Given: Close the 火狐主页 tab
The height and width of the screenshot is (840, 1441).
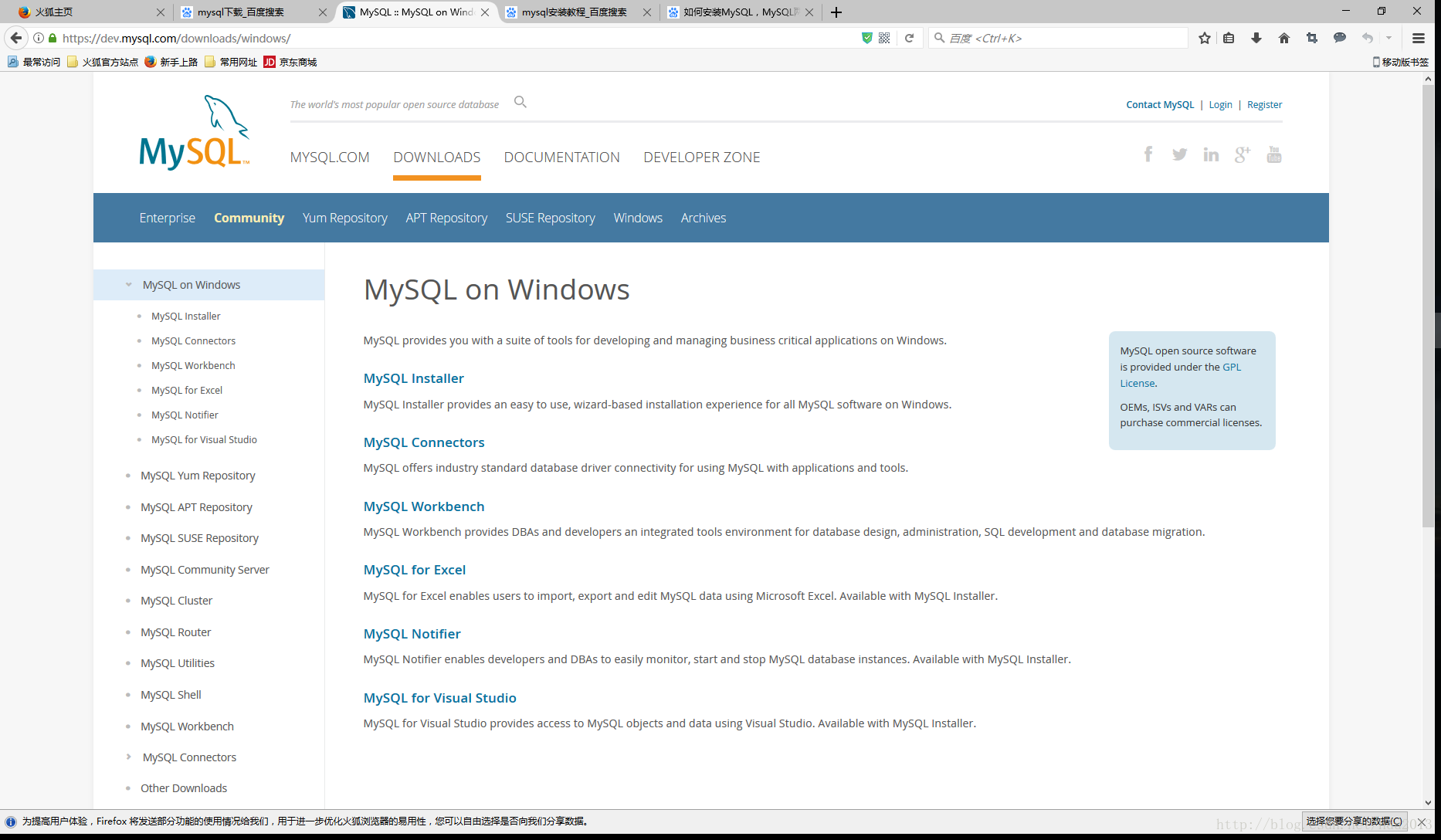Looking at the screenshot, I should 160,12.
